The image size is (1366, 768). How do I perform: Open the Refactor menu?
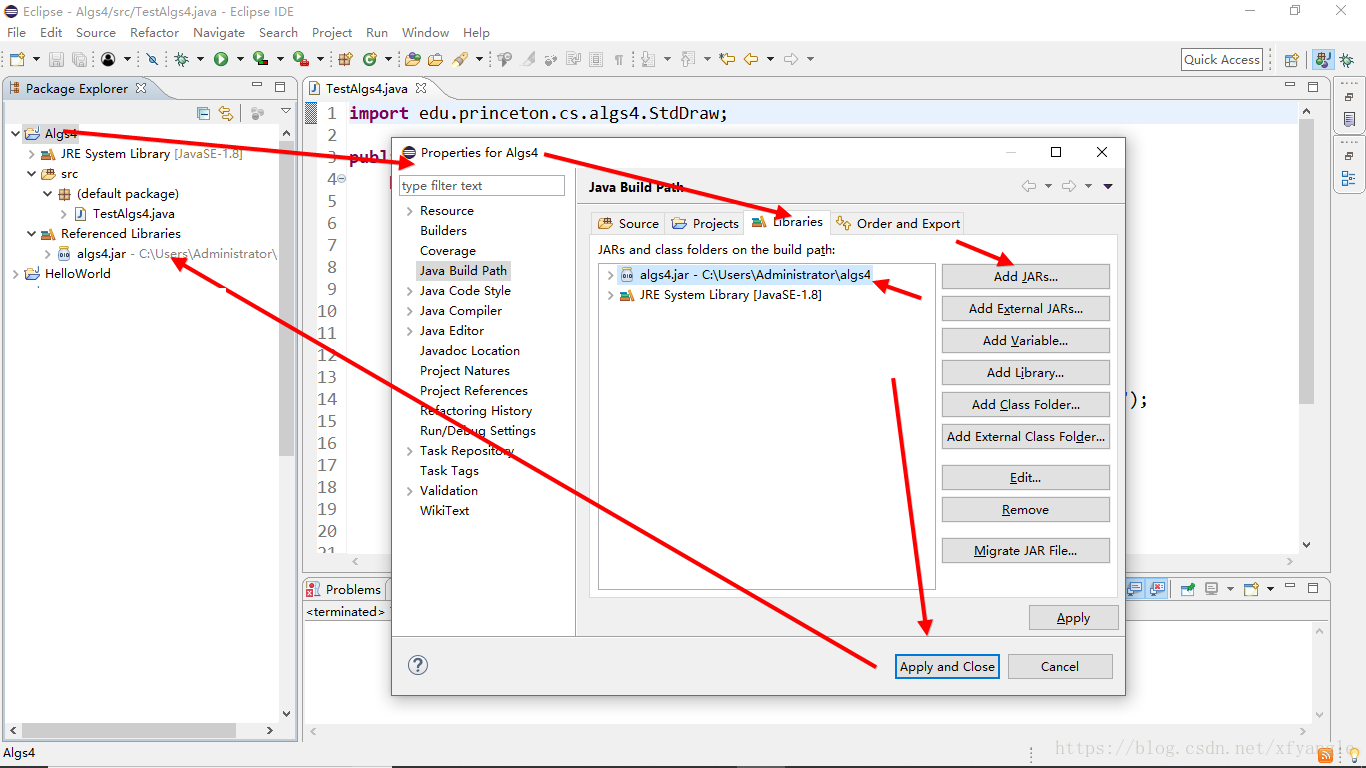point(154,33)
